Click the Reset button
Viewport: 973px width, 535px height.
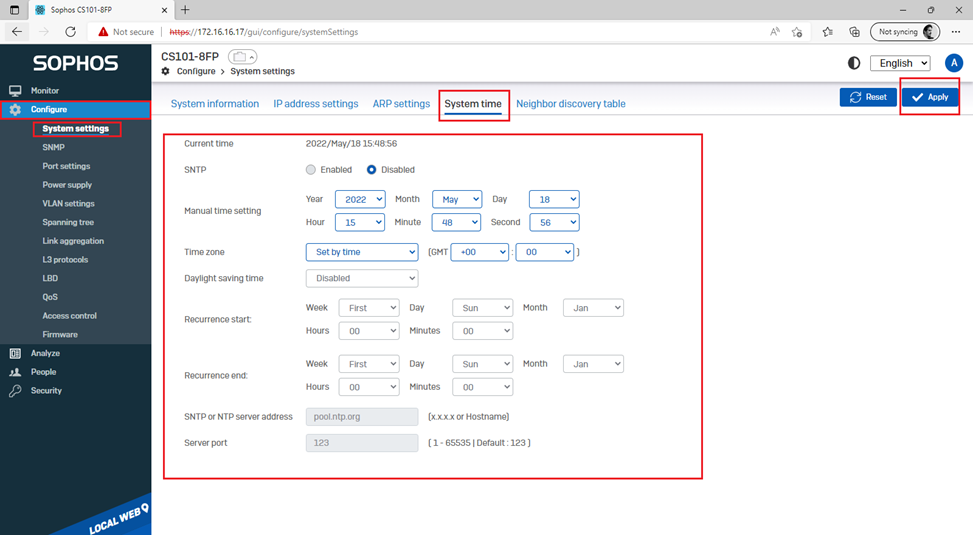(867, 97)
